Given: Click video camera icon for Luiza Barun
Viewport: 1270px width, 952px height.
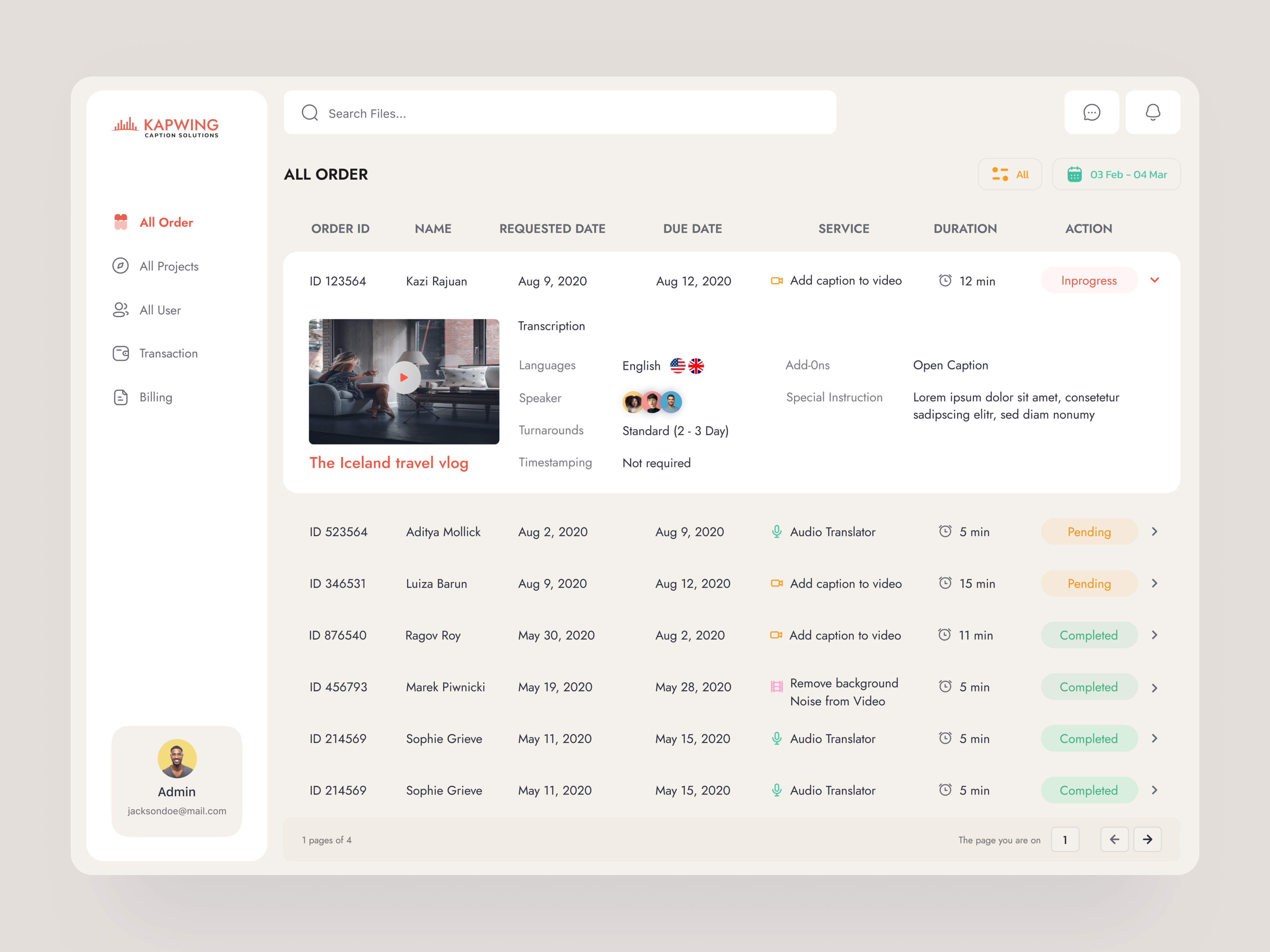Looking at the screenshot, I should coord(777,584).
